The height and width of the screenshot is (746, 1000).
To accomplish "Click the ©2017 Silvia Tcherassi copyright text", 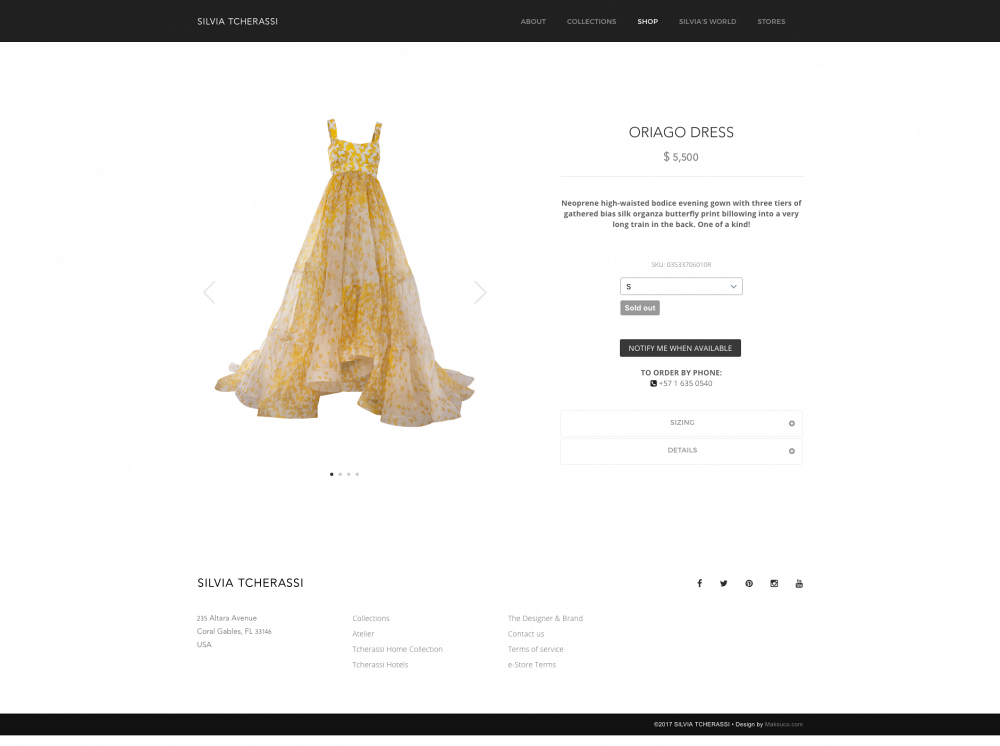I will [691, 724].
